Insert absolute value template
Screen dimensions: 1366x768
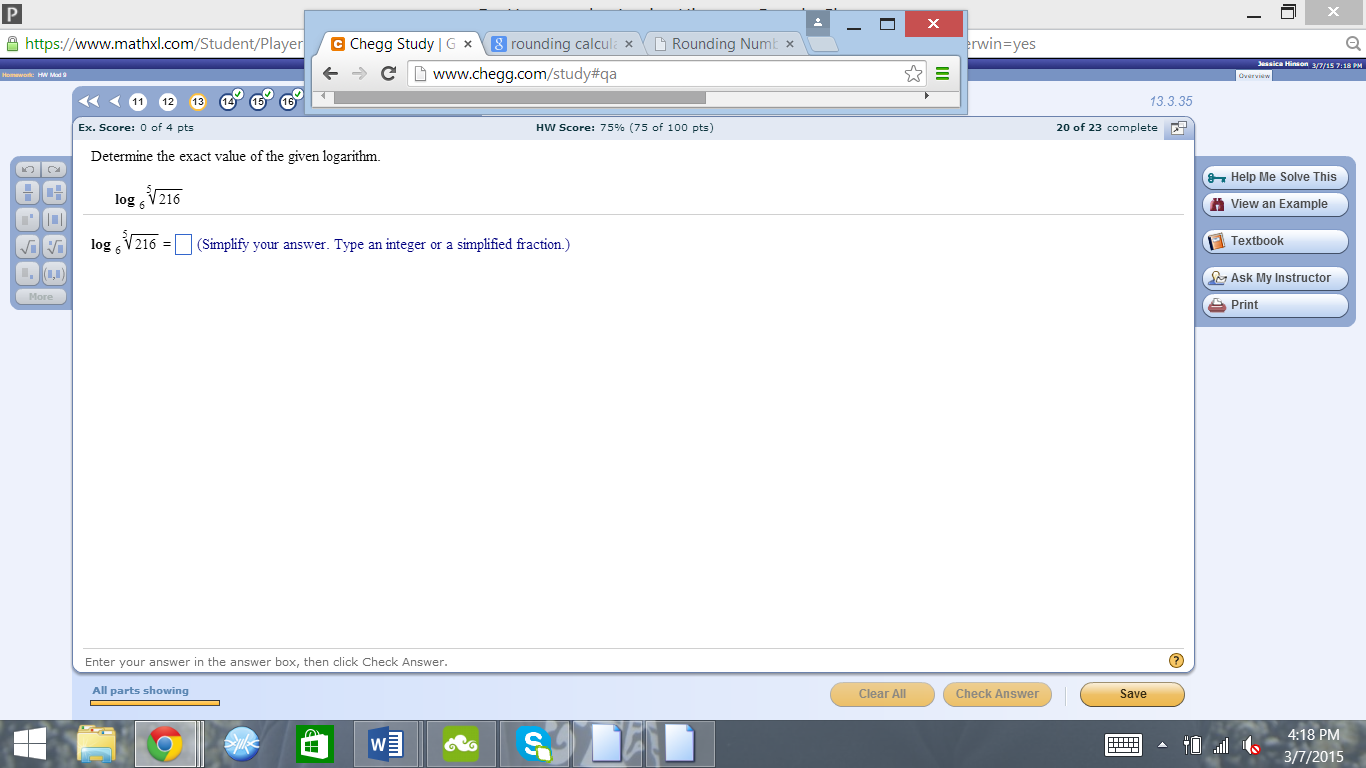tap(54, 220)
